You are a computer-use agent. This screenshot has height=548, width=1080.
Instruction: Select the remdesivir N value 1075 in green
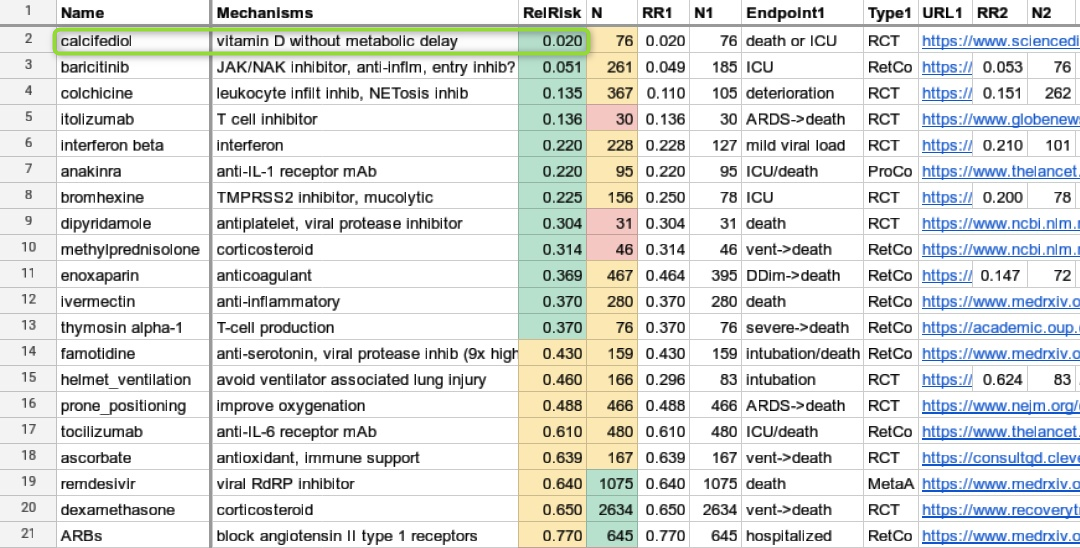612,483
